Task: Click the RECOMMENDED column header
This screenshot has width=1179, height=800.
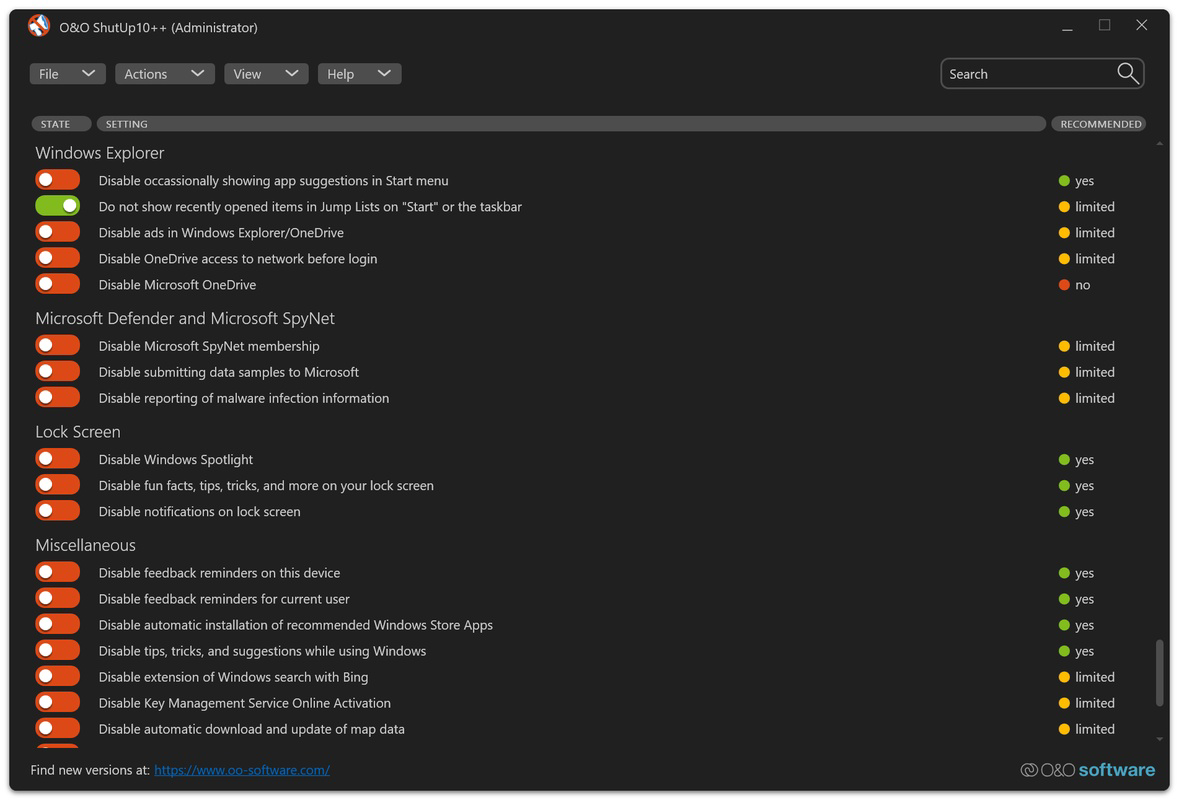Action: 1099,124
